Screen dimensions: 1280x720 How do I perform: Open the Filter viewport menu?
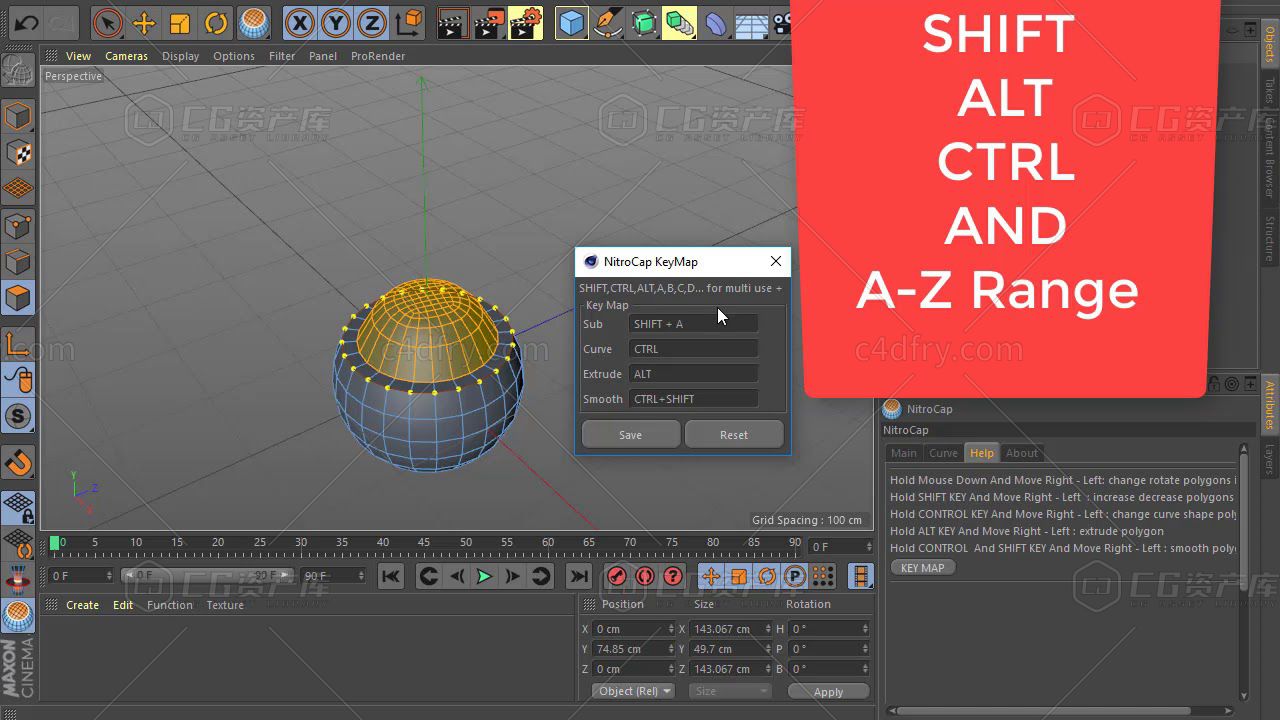(282, 56)
